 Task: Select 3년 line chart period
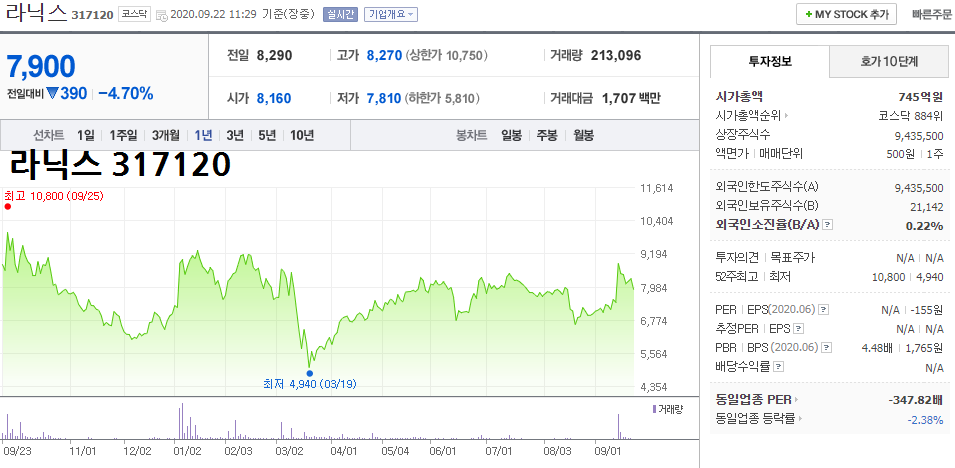[235, 135]
